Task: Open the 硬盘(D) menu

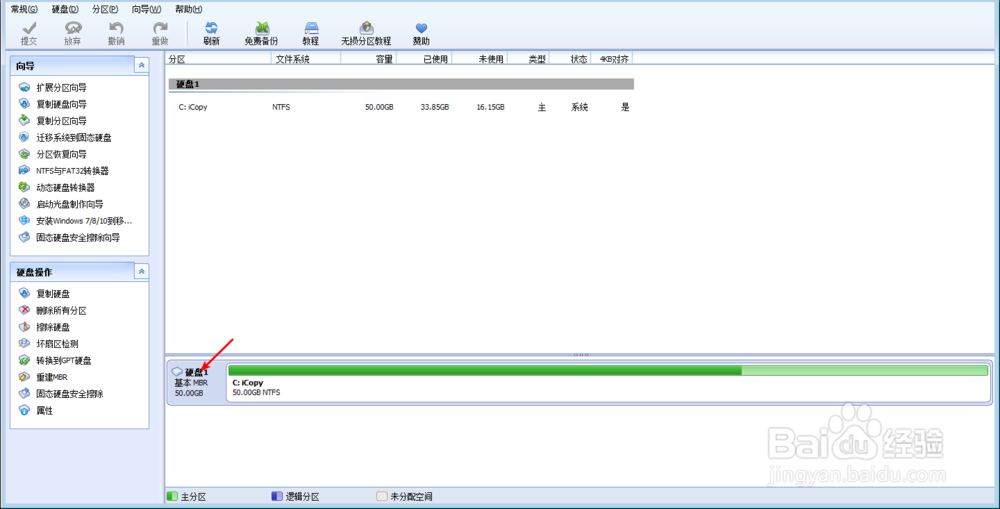Action: click(65, 9)
